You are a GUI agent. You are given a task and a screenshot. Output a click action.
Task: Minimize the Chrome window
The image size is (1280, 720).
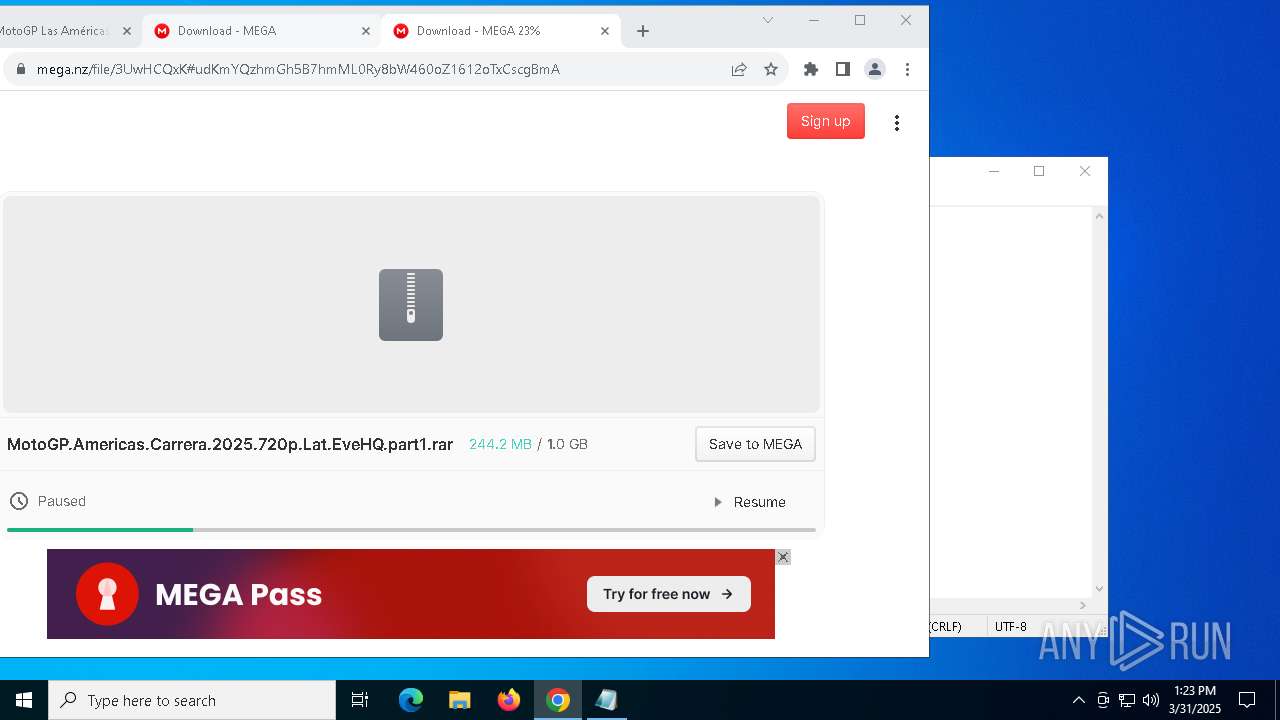coord(814,20)
